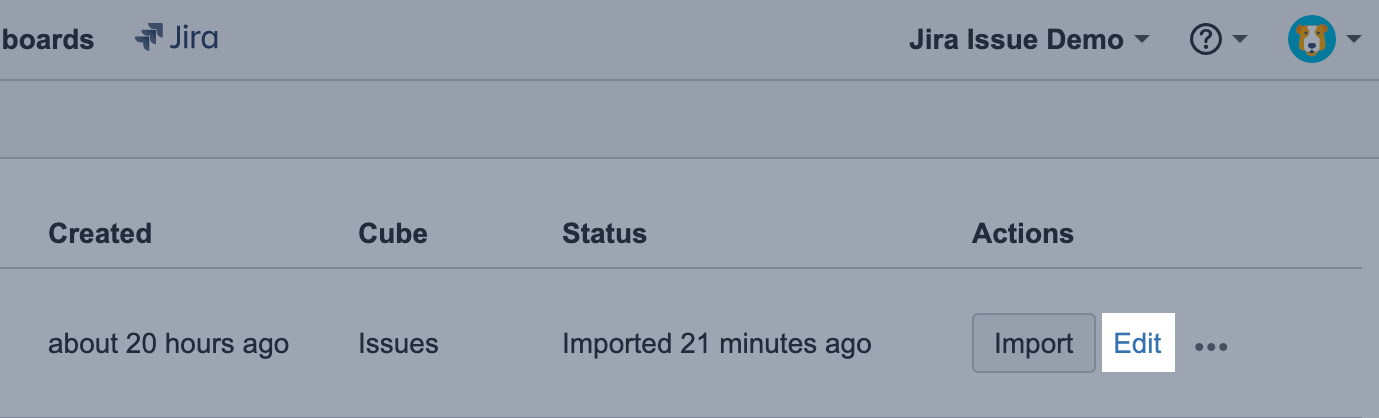Click the caret after Jira Issue Demo
This screenshot has width=1379, height=418.
tap(1141, 40)
